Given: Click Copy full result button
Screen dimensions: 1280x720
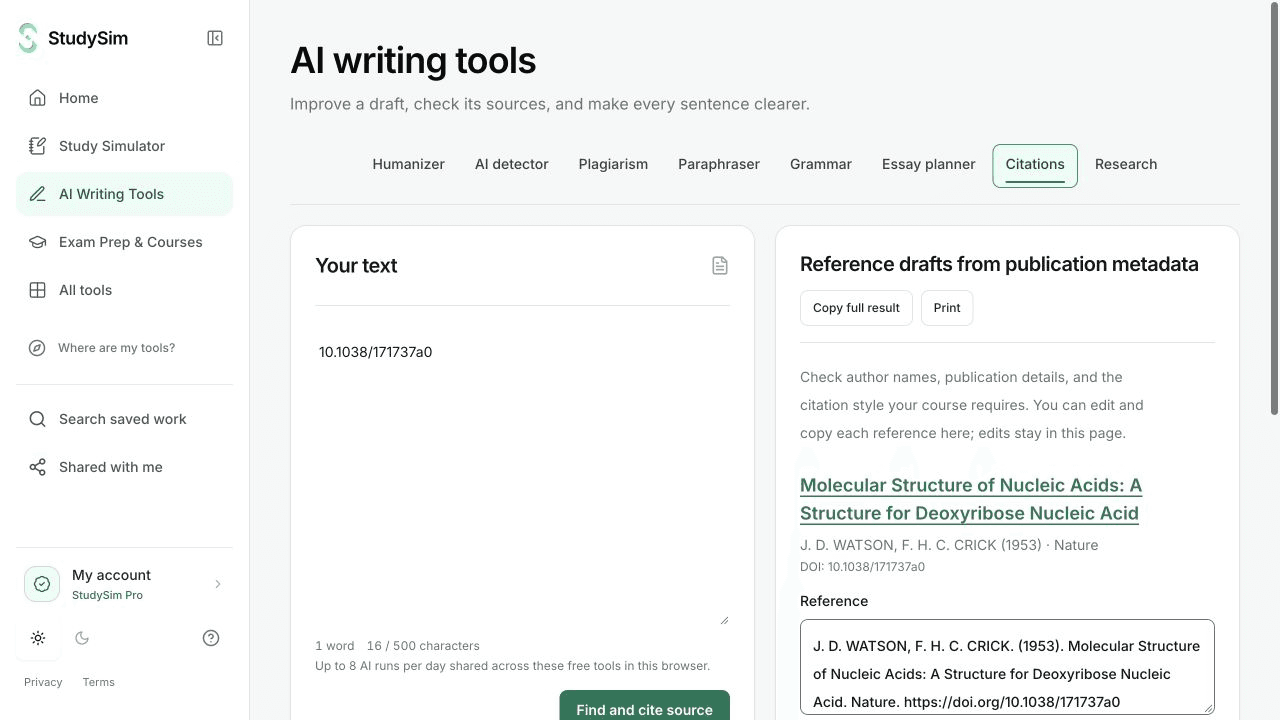Looking at the screenshot, I should coord(856,308).
